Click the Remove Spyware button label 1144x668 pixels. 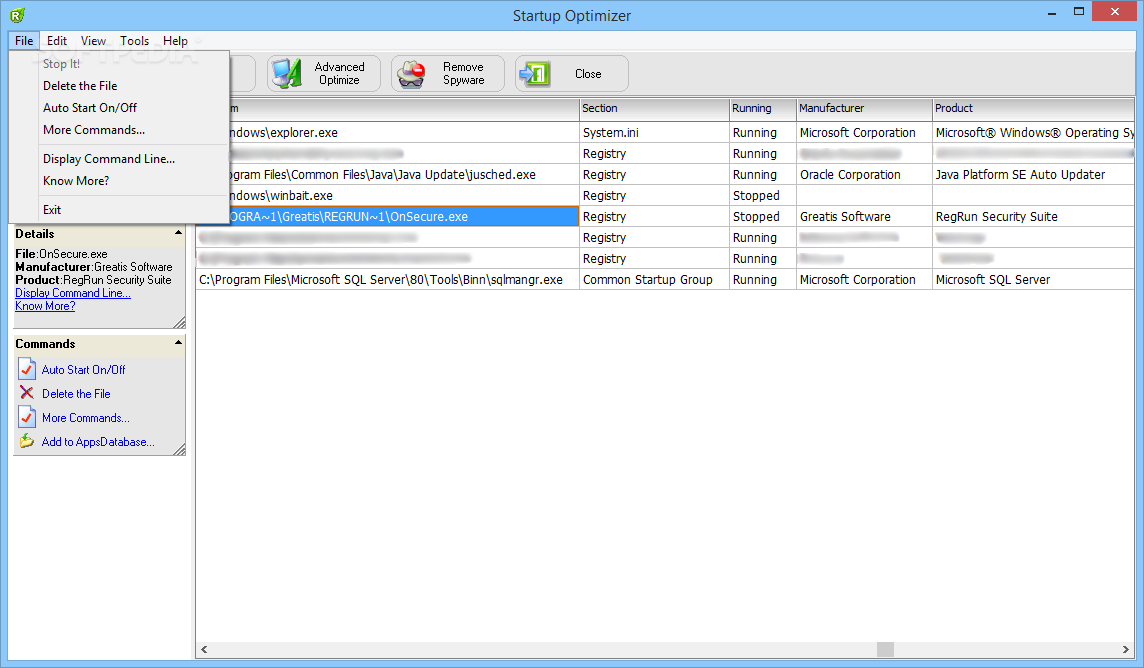463,74
